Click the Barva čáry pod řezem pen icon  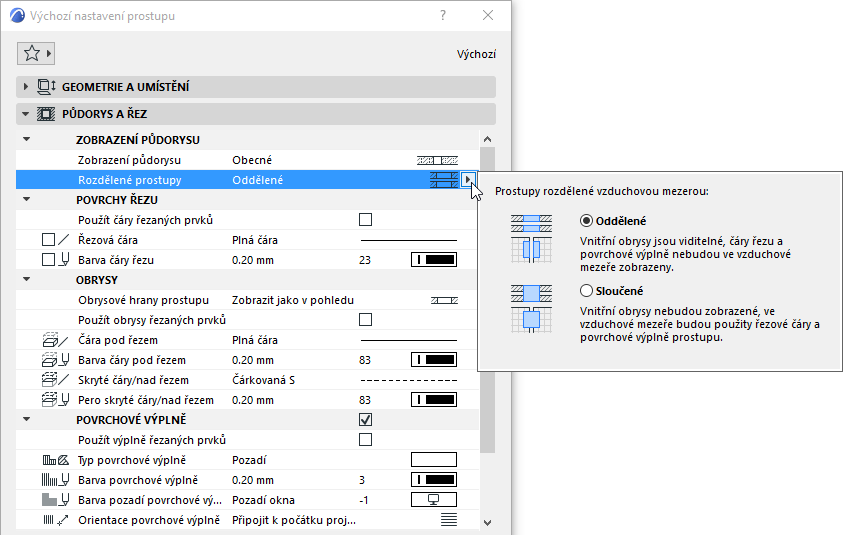[56, 360]
